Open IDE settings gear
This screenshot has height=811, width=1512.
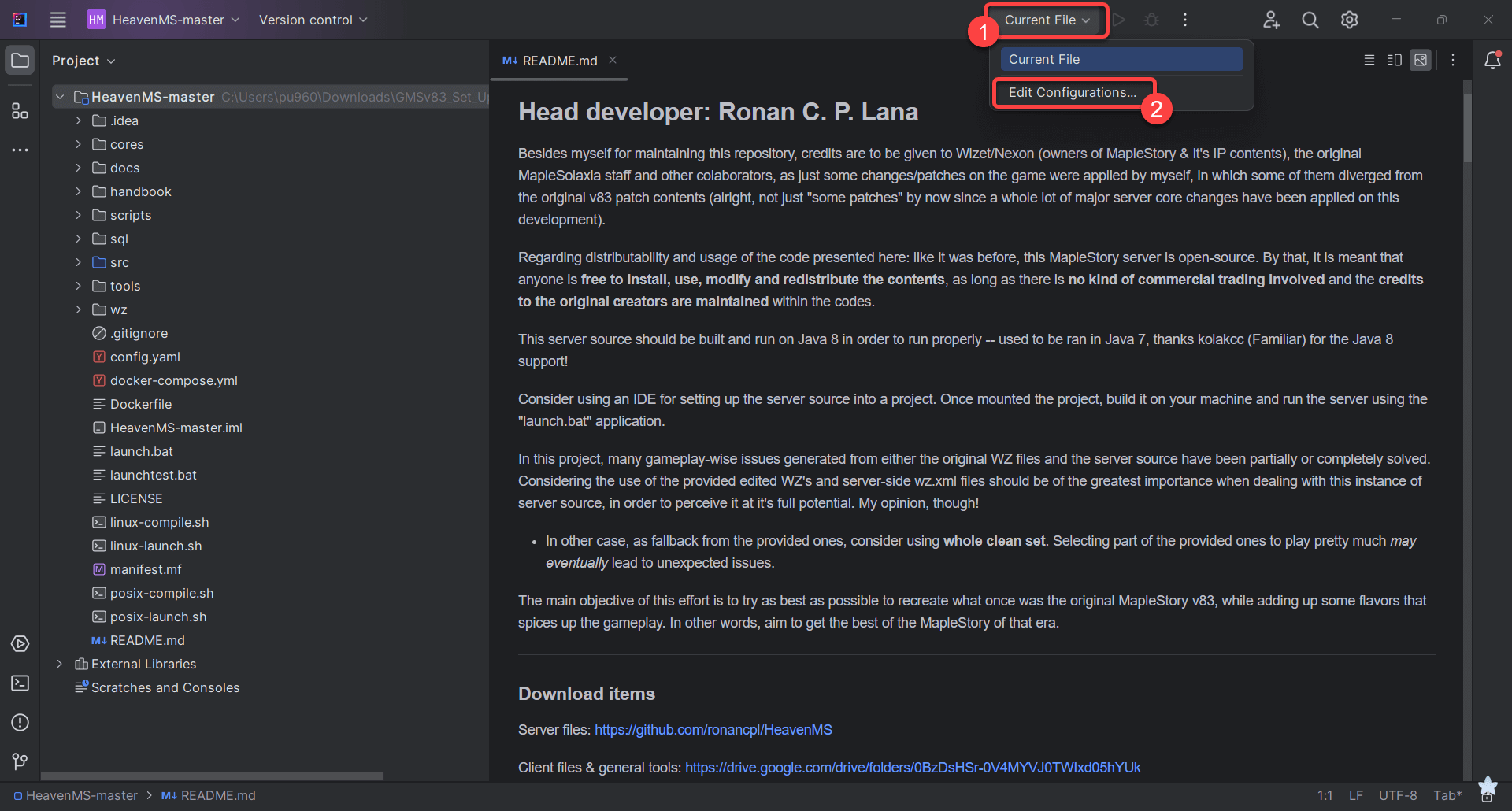[1350, 20]
